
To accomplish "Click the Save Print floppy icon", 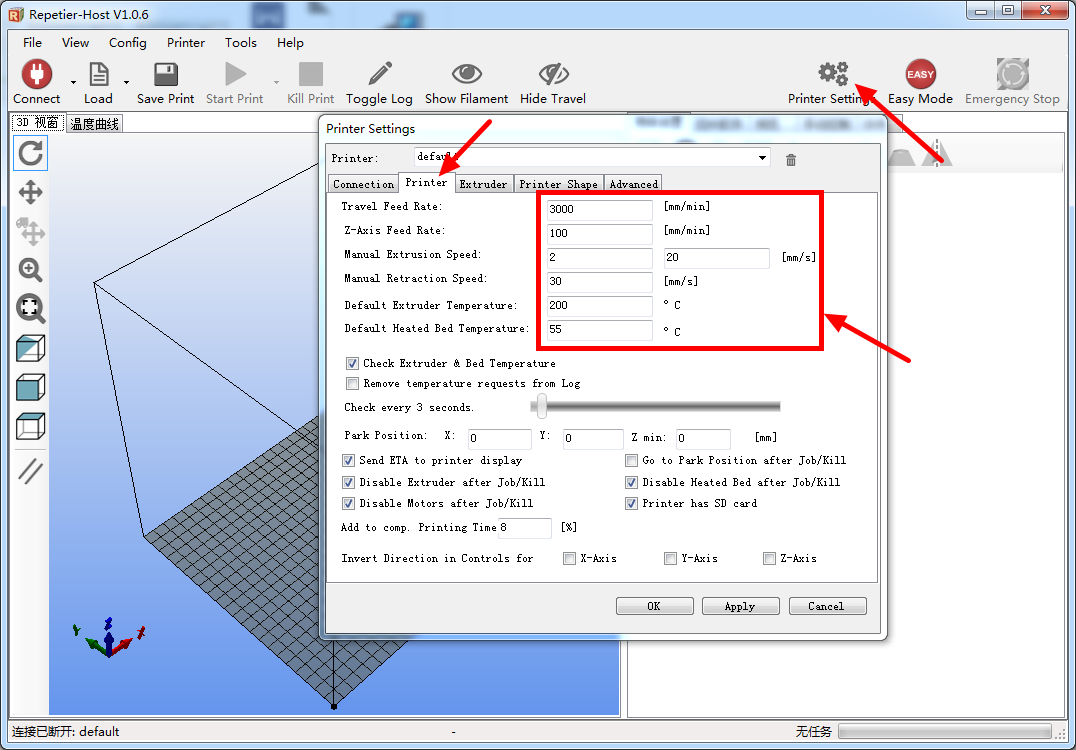I will (165, 75).
